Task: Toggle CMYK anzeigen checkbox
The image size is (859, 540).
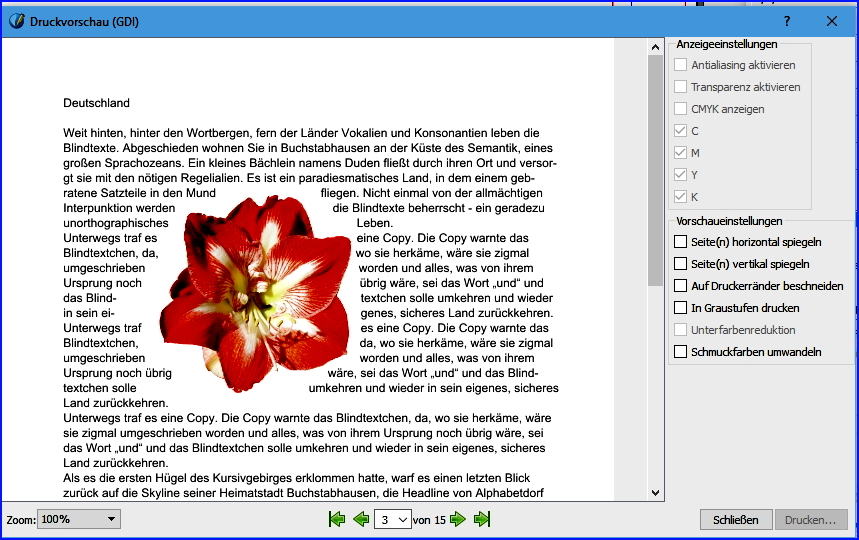Action: [680, 108]
